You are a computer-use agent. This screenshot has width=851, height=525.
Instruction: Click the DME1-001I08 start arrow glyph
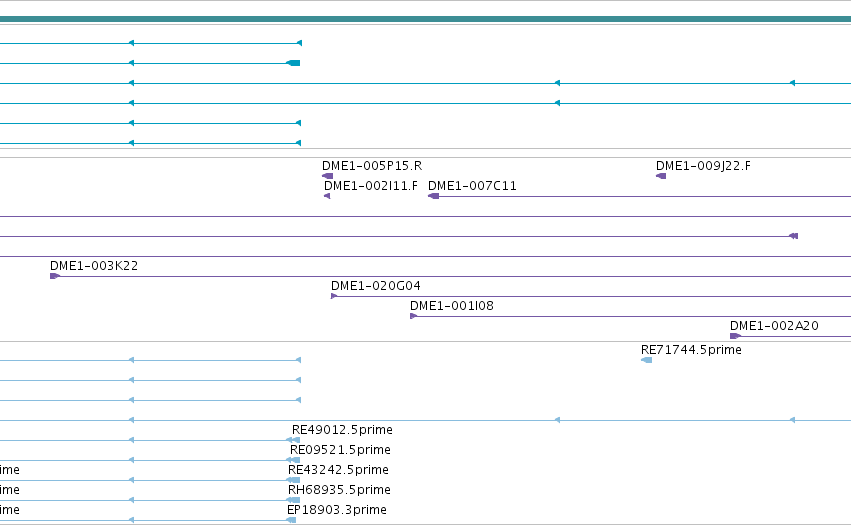point(414,316)
